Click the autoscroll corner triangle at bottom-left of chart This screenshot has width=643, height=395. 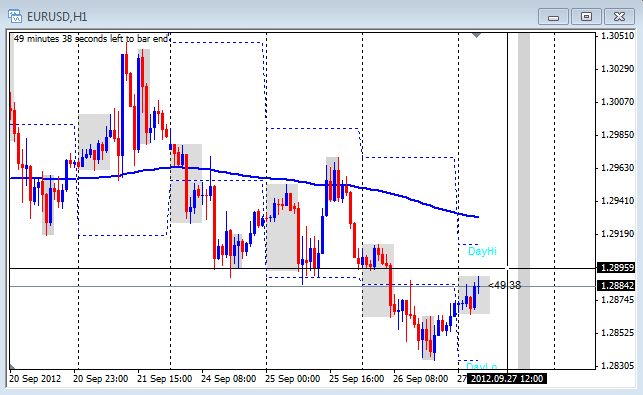(13, 366)
